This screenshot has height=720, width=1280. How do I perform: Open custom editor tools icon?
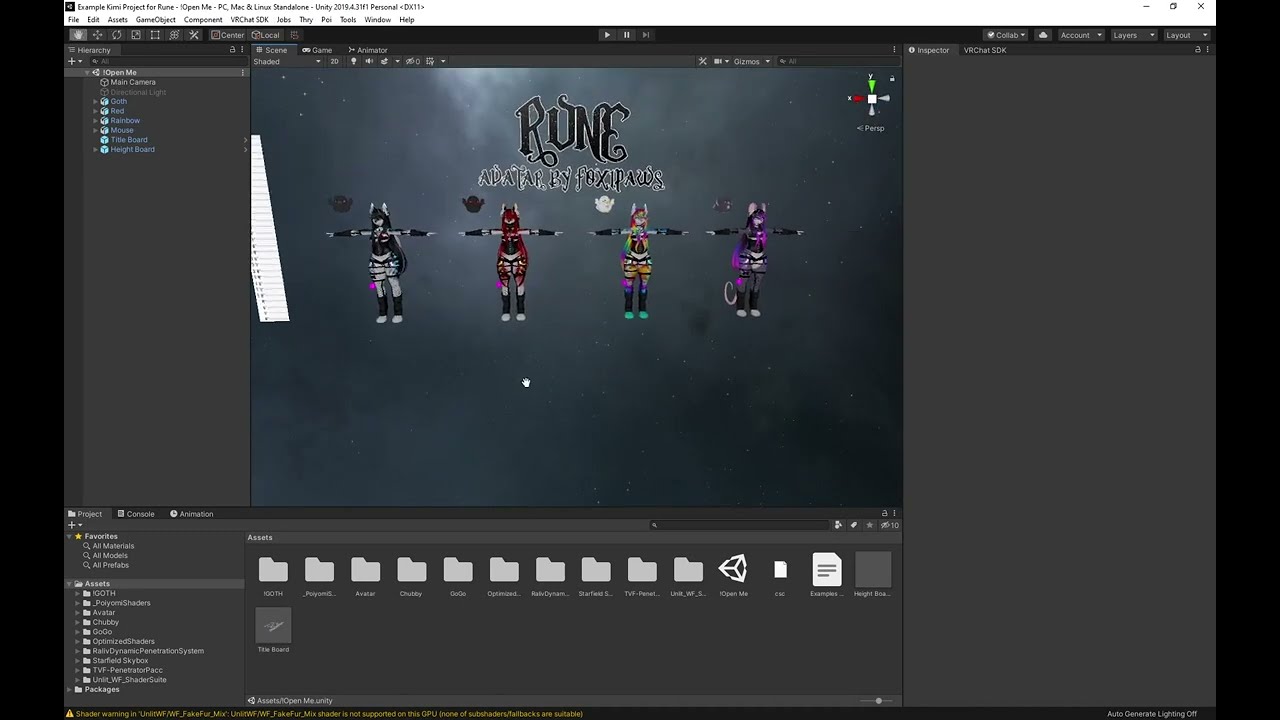tap(194, 35)
